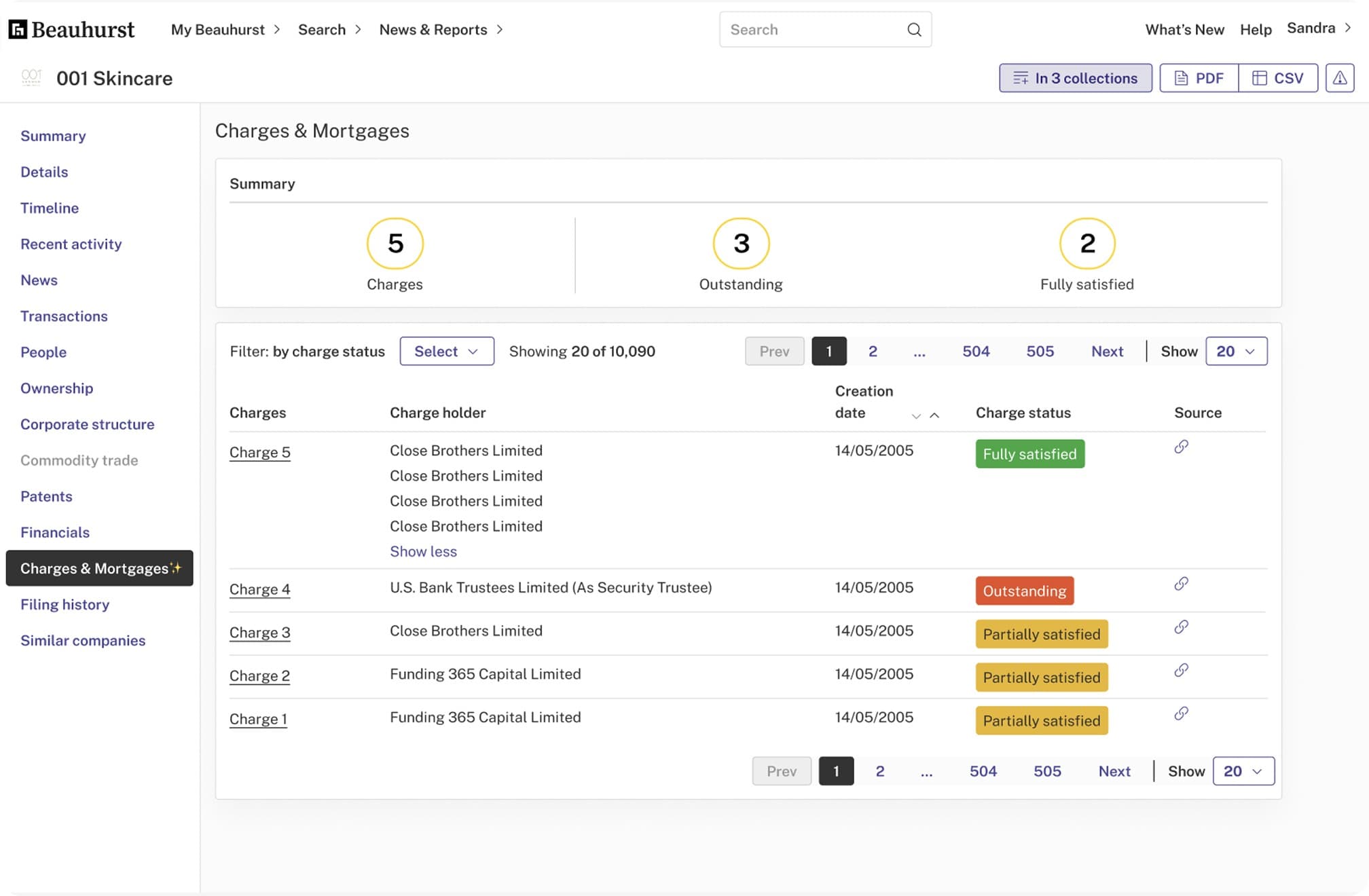The width and height of the screenshot is (1369, 896).
Task: Export the page as PDF
Action: [1199, 78]
